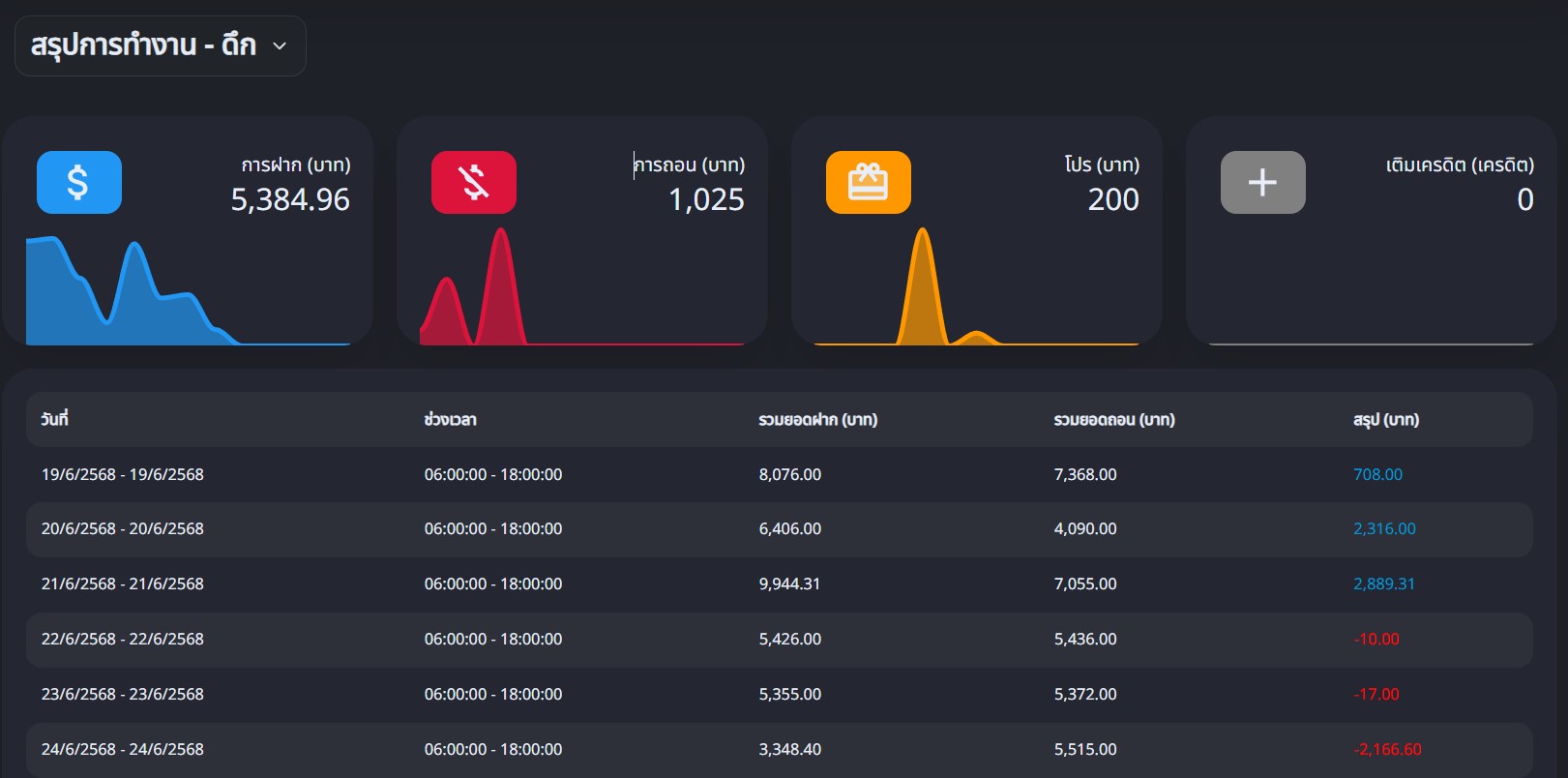Image resolution: width=1568 pixels, height=778 pixels.
Task: Click the dropdown chevron arrow in title
Action: click(280, 45)
